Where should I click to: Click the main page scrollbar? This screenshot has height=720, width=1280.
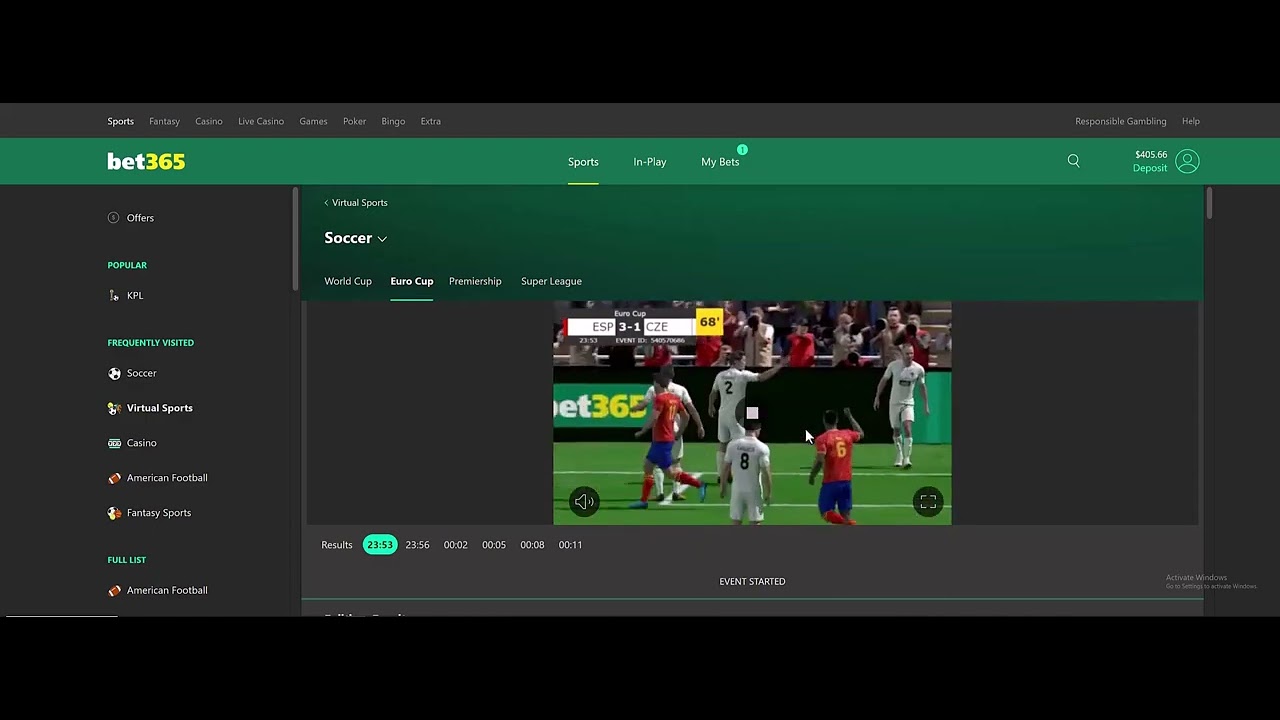click(1209, 203)
